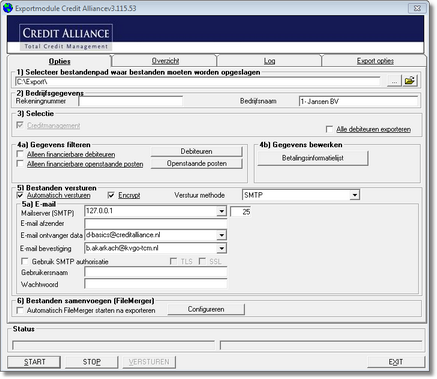The width and height of the screenshot is (437, 379).
Task: Enable Alle debiteuren exporteren checkbox
Action: tap(329, 129)
